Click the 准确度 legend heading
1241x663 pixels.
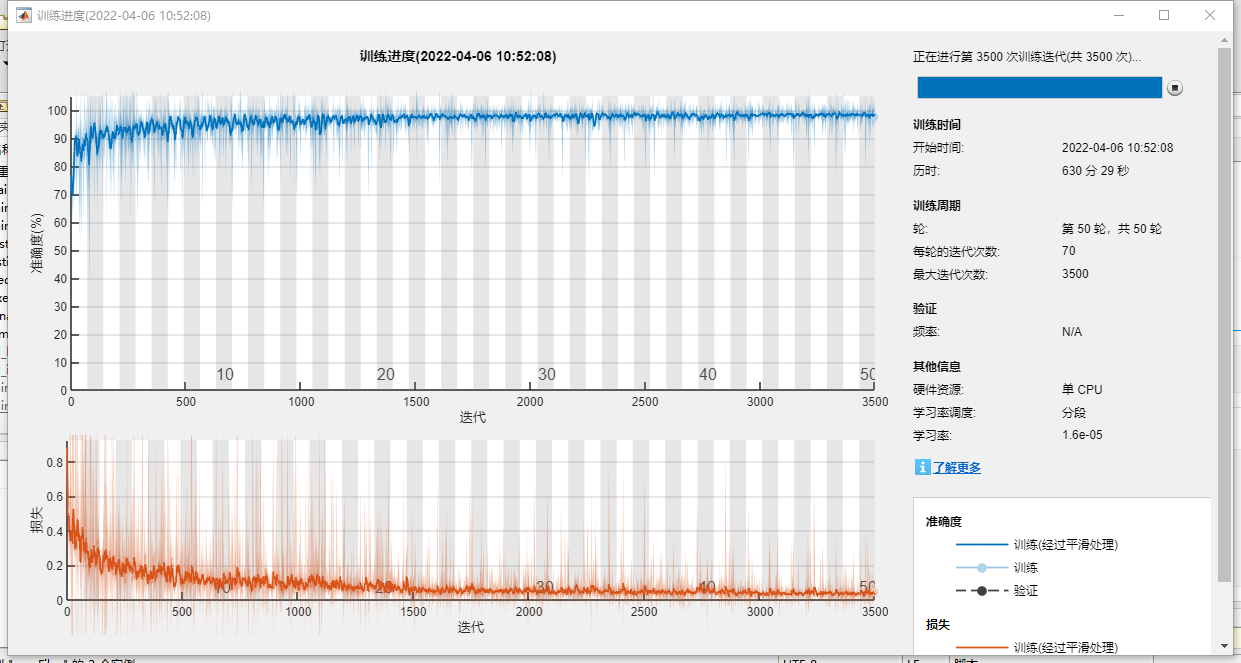click(944, 521)
